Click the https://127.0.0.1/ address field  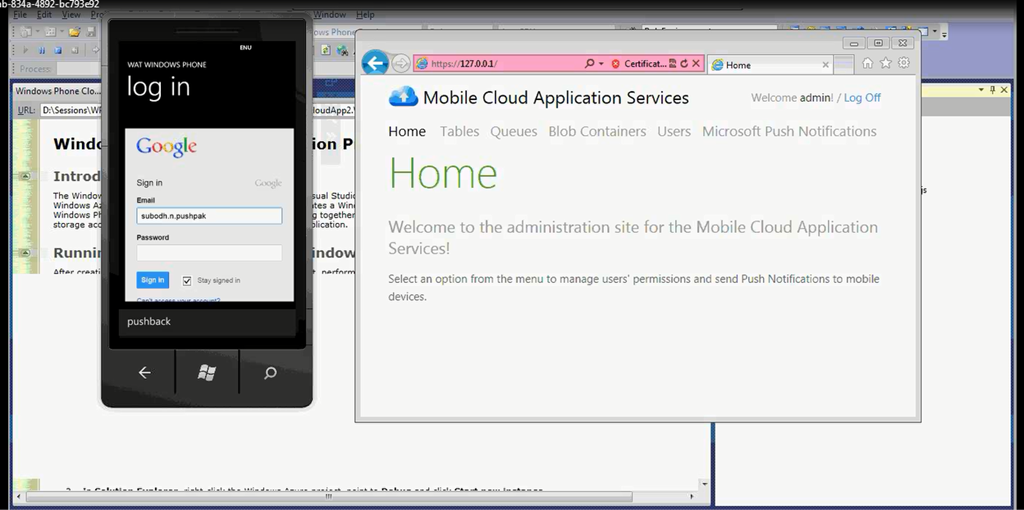500,63
